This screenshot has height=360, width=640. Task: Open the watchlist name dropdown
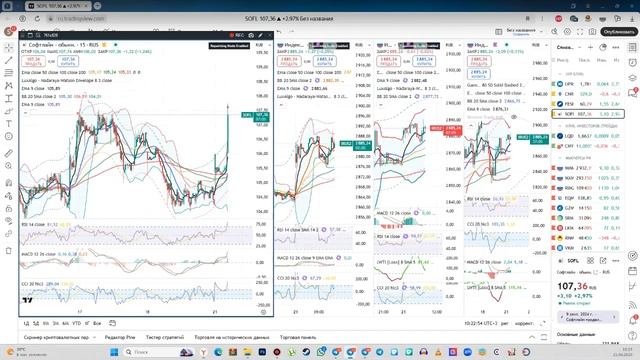click(x=568, y=47)
